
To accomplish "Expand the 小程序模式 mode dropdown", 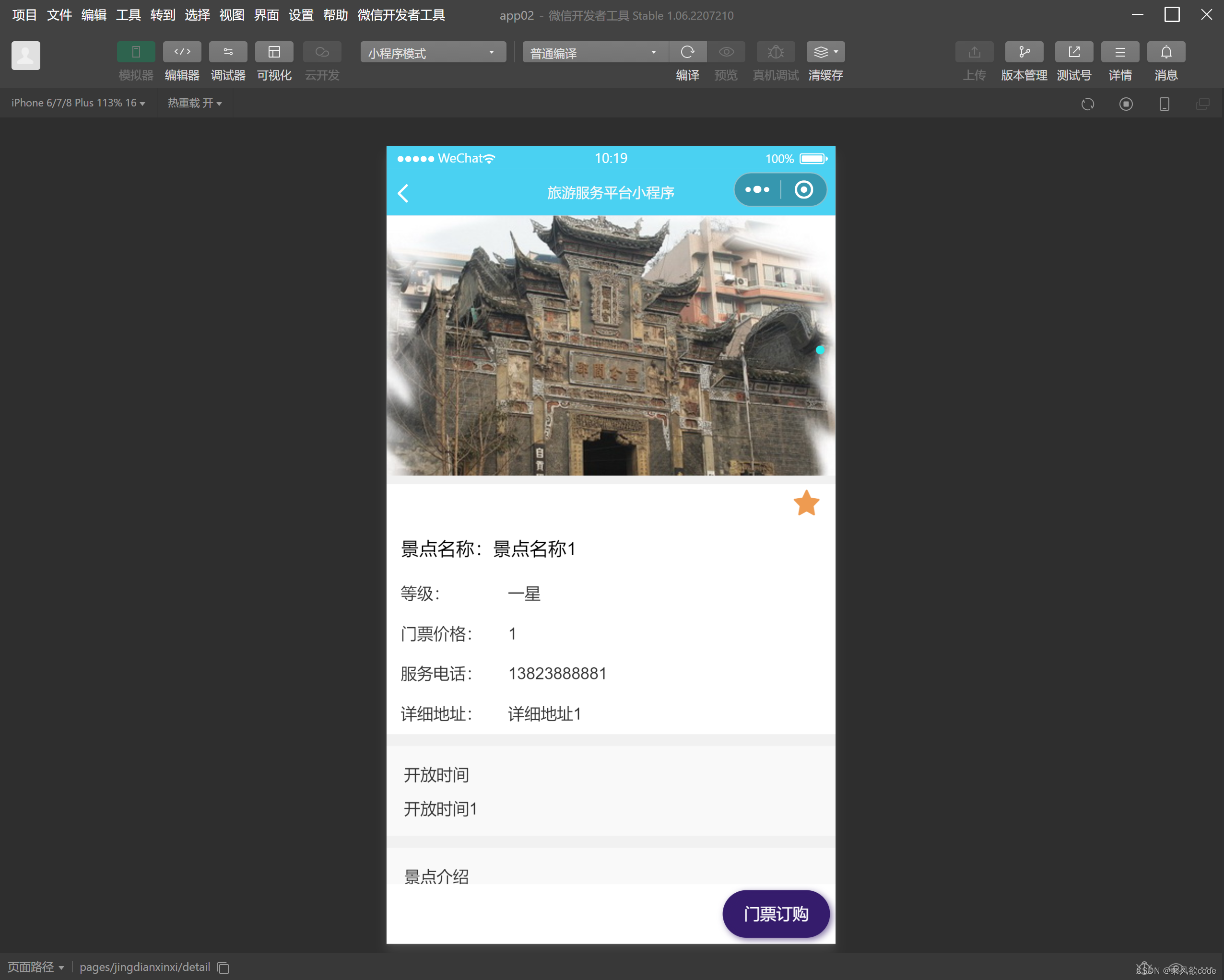I will (492, 52).
